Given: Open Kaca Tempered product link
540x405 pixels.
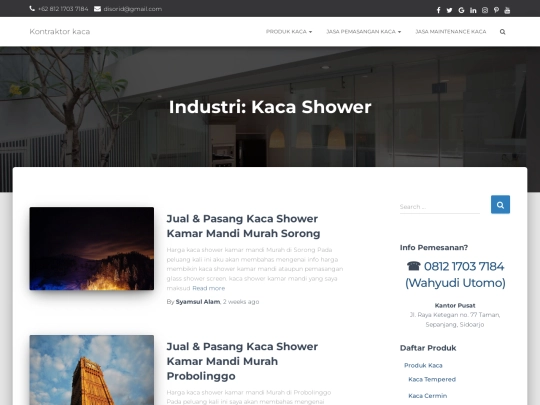Looking at the screenshot, I should click(x=432, y=380).
